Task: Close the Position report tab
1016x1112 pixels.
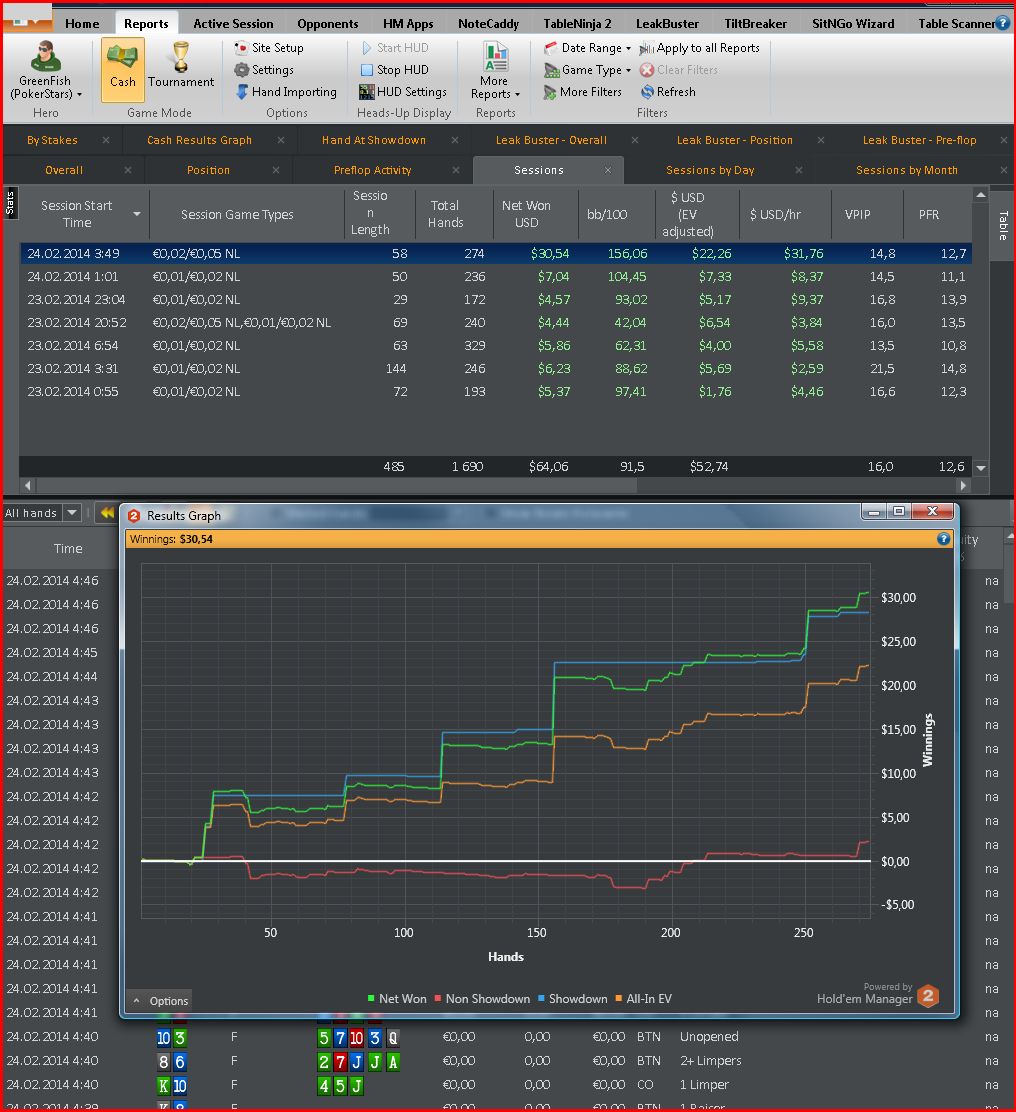Action: [276, 170]
